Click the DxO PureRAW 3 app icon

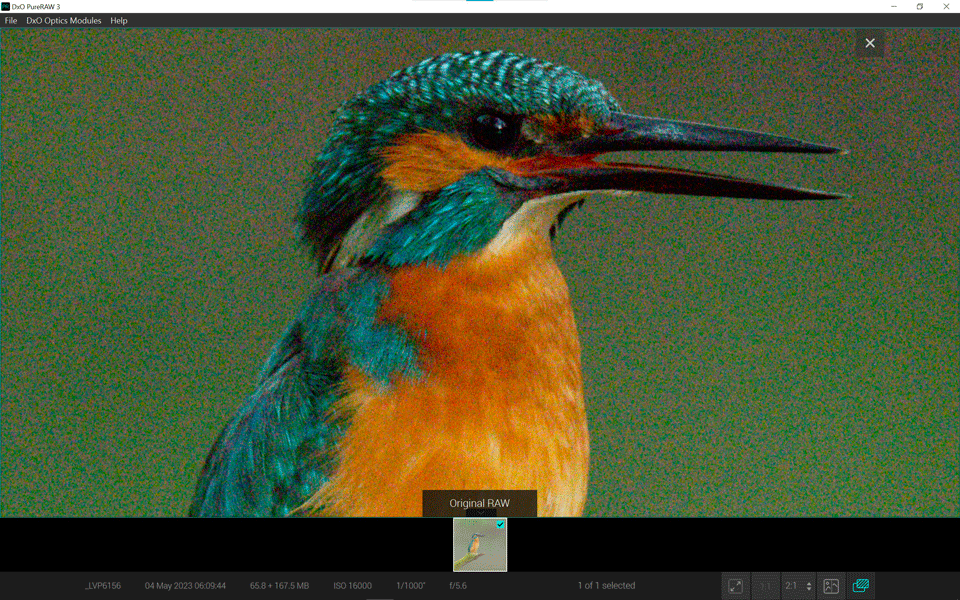(x=6, y=6)
